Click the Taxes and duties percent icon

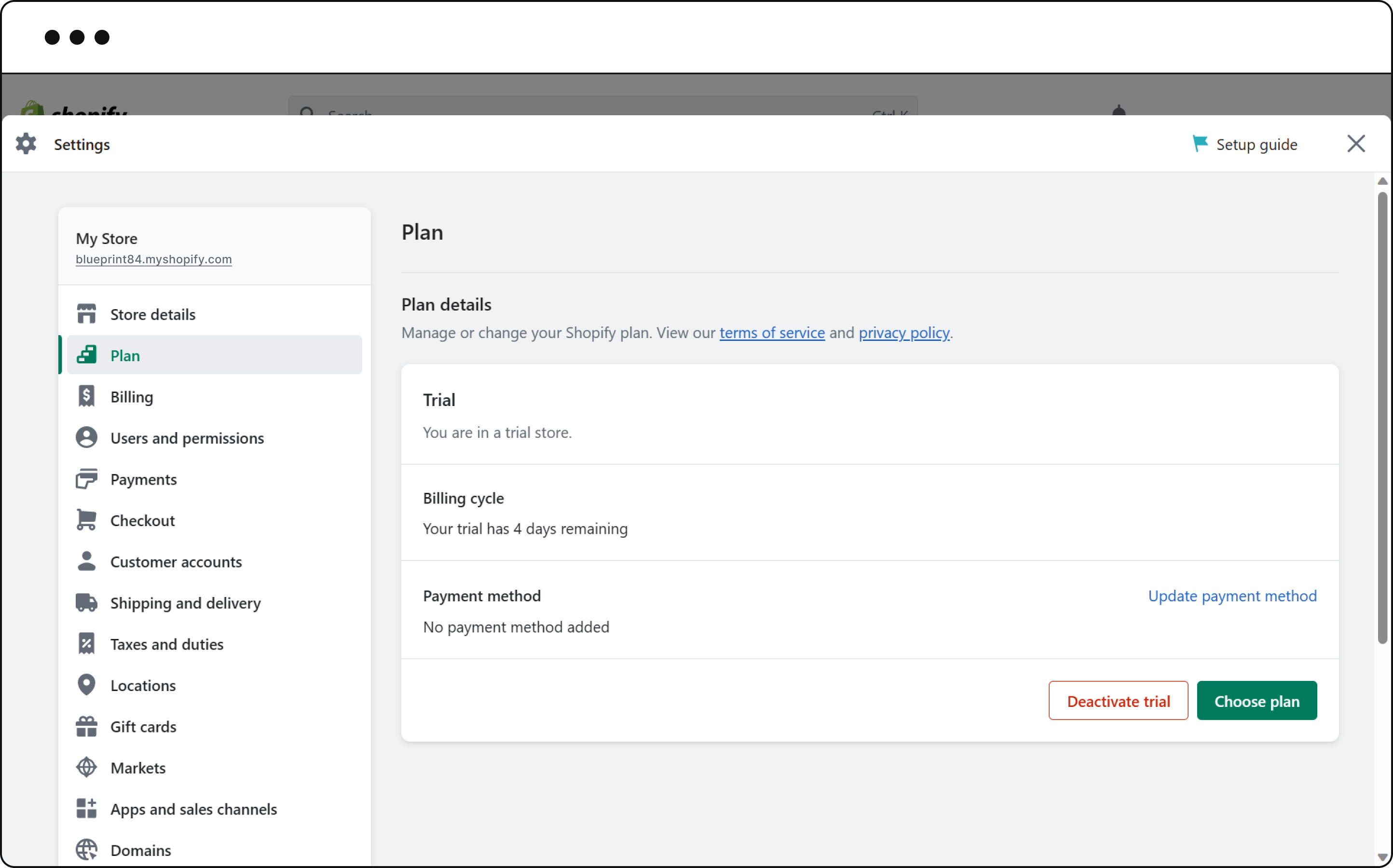tap(86, 644)
